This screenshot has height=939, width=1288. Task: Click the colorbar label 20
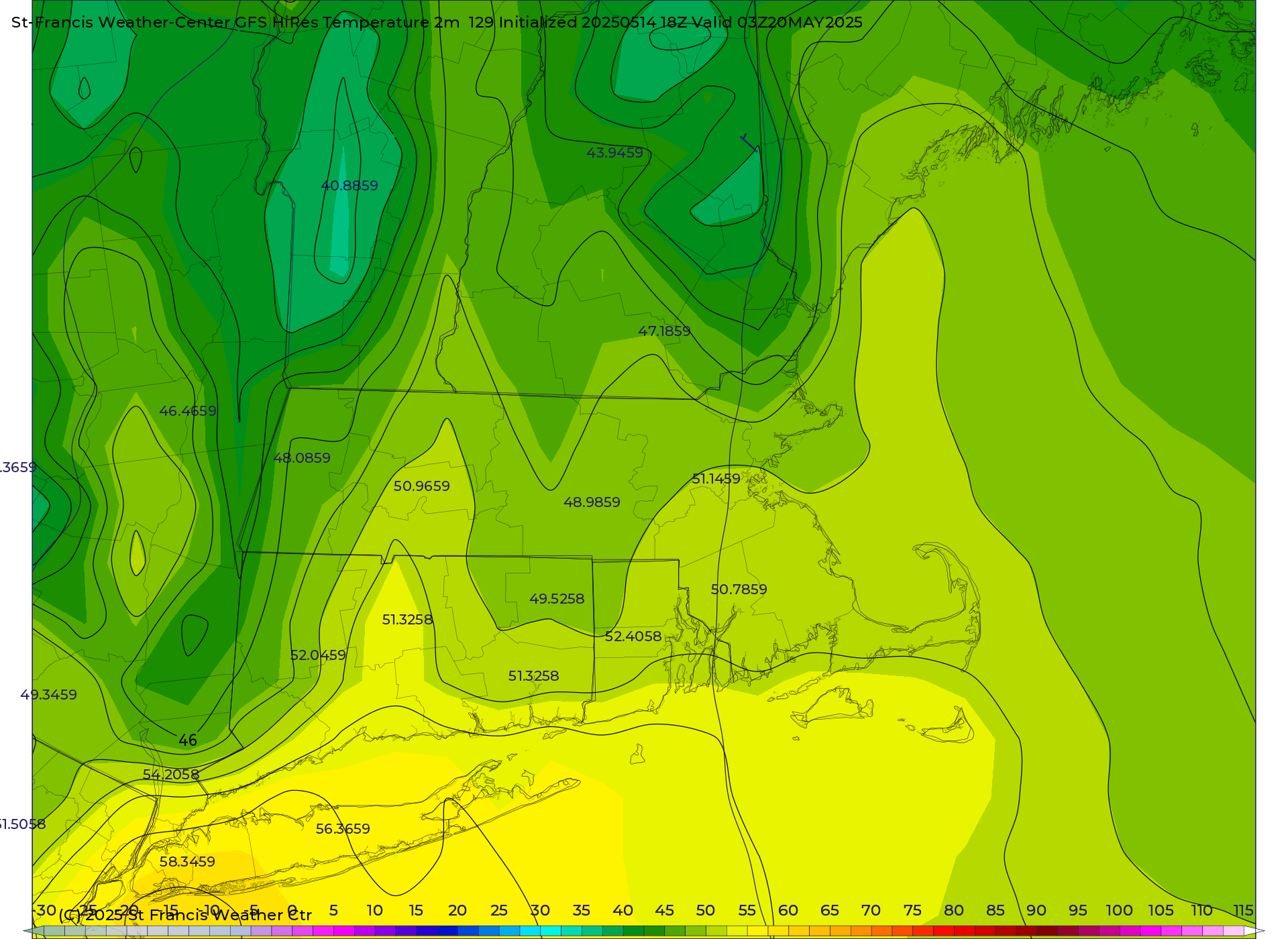pyautogui.click(x=458, y=911)
